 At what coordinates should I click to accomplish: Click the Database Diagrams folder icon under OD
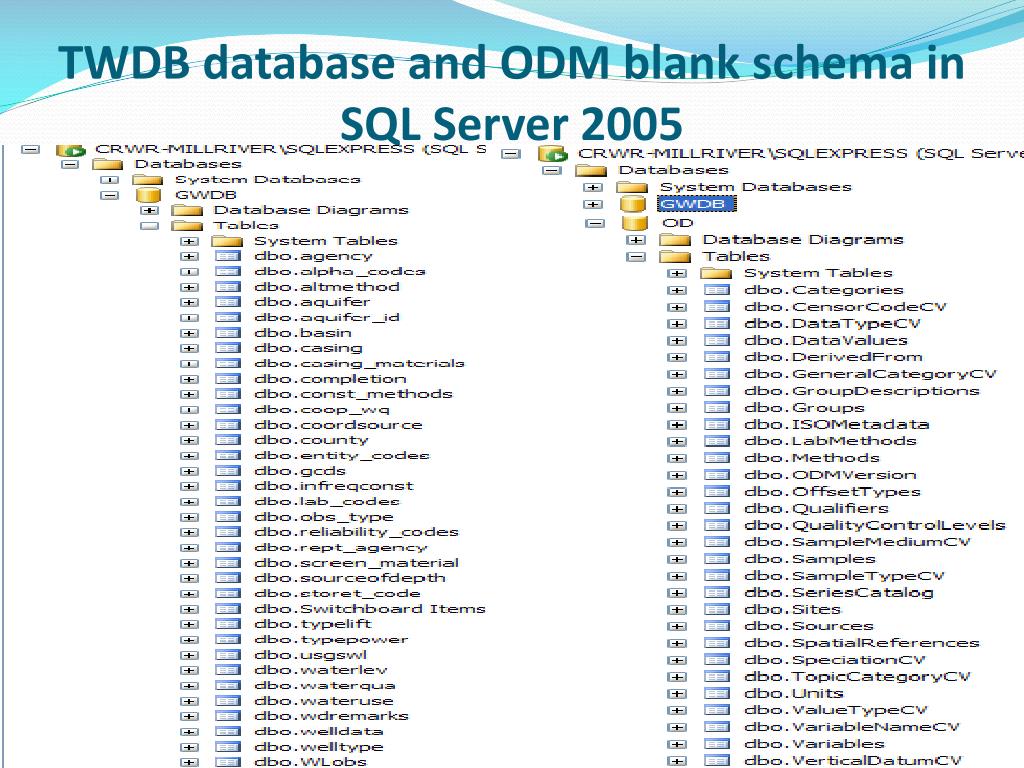(x=675, y=240)
